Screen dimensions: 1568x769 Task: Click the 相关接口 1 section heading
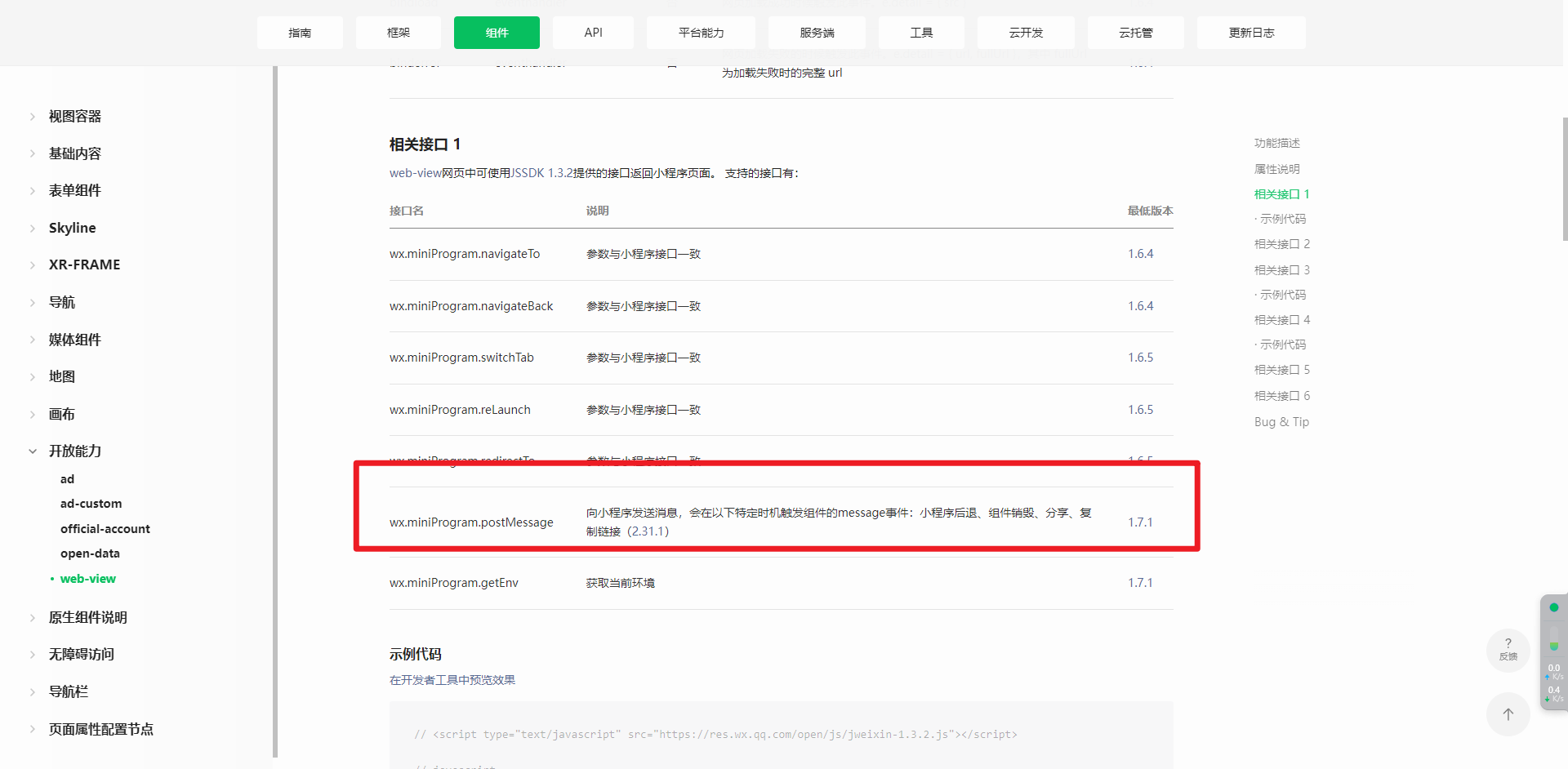[425, 144]
